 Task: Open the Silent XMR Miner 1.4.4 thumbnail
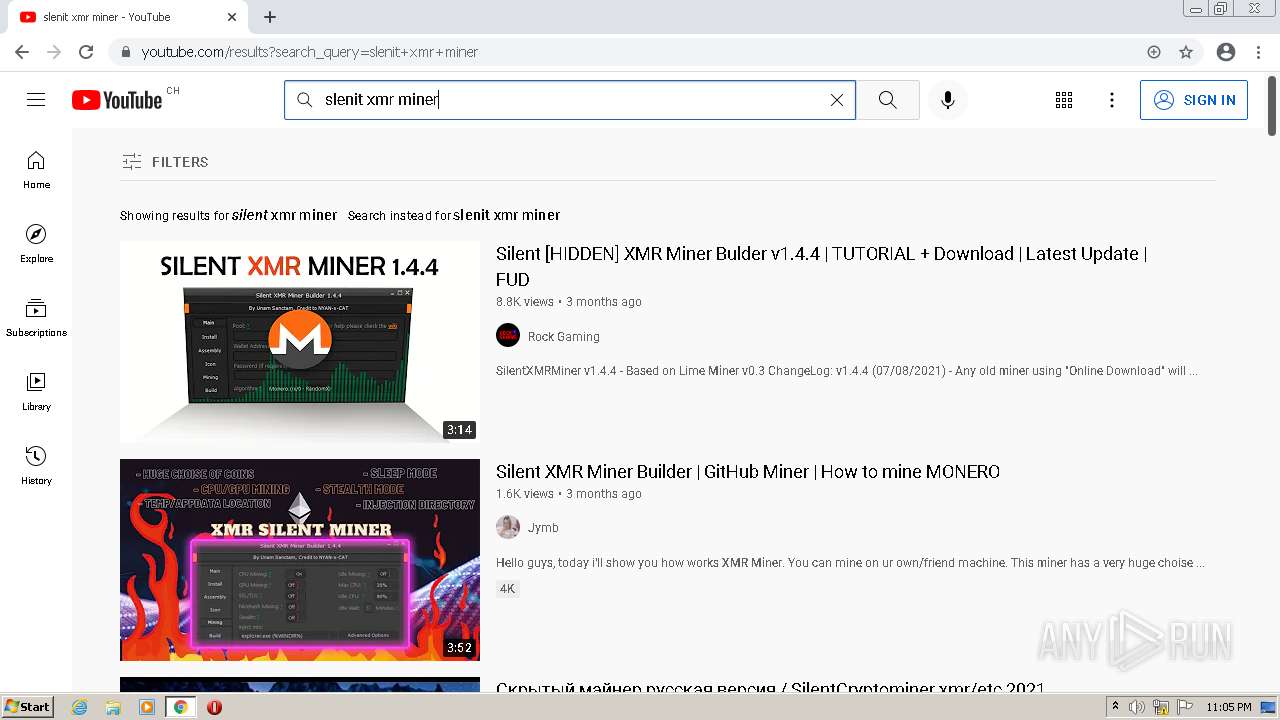point(300,342)
